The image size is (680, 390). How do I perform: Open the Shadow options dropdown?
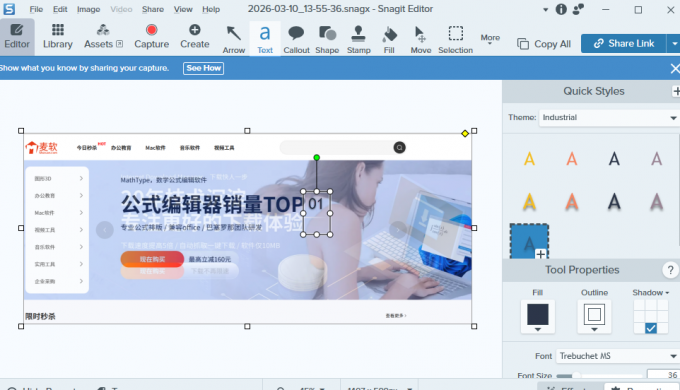651,293
